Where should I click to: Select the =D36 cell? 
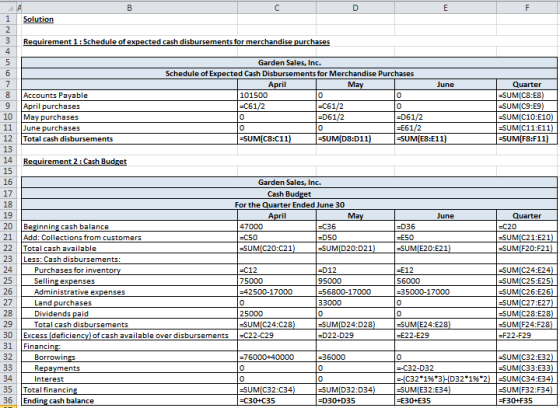[x=445, y=227]
